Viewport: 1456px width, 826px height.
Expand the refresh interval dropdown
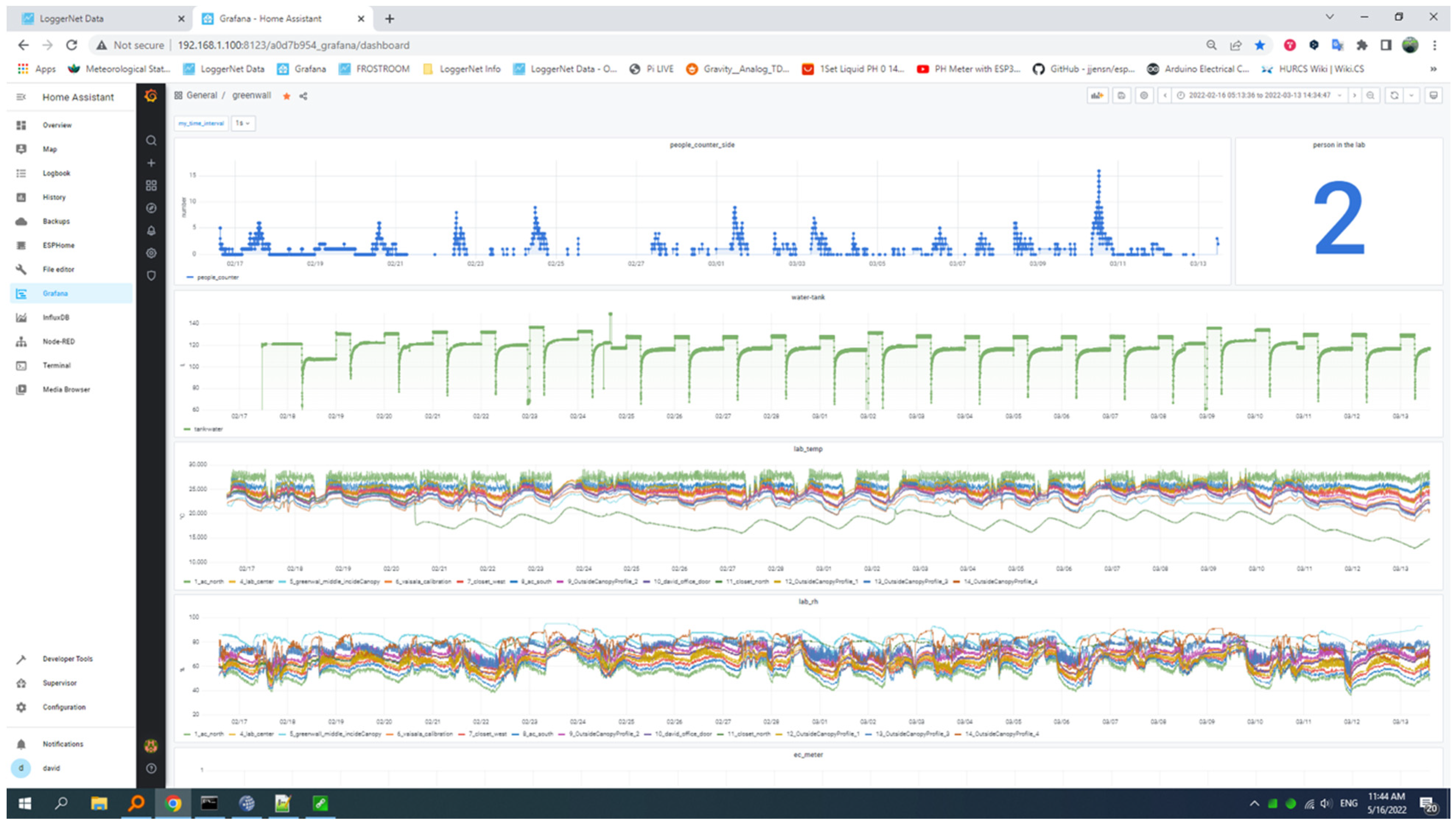pos(1411,95)
